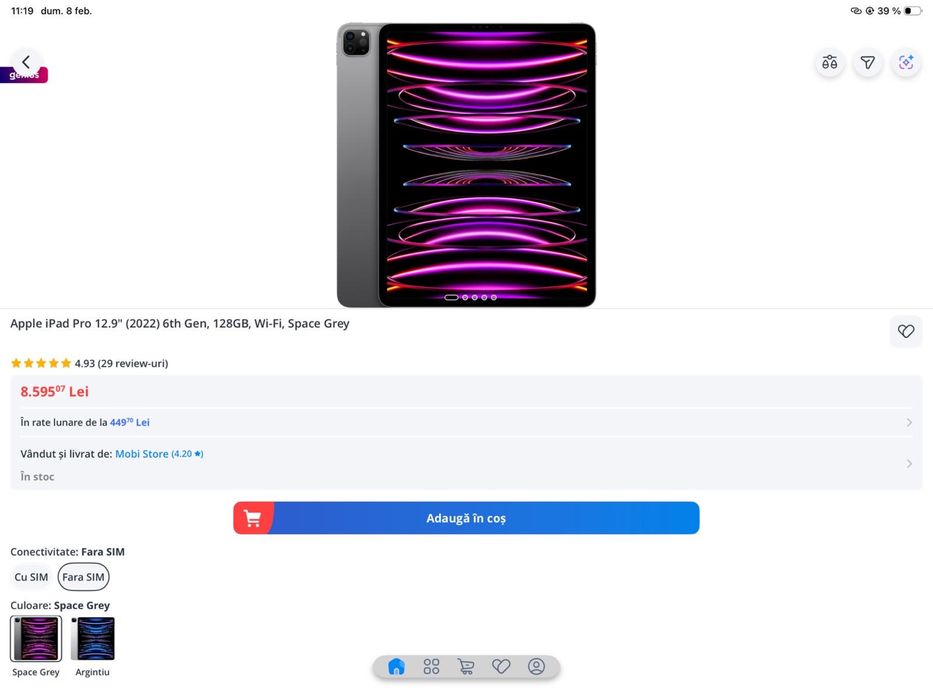Choose Space Grey color swatch
The height and width of the screenshot is (699, 933).
36,639
